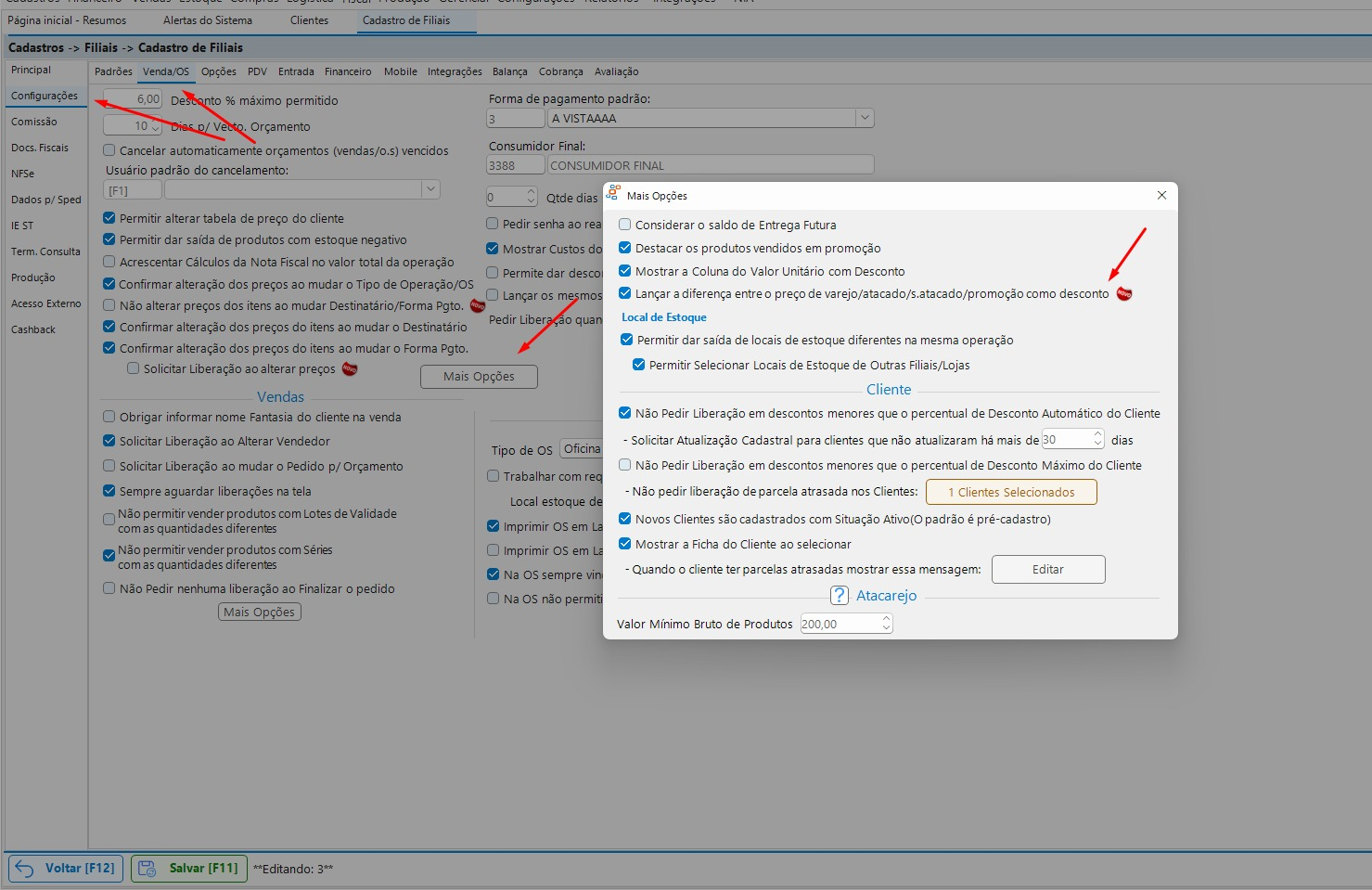This screenshot has height=890, width=1372.
Task: Switch to the PDV tab
Action: [257, 71]
